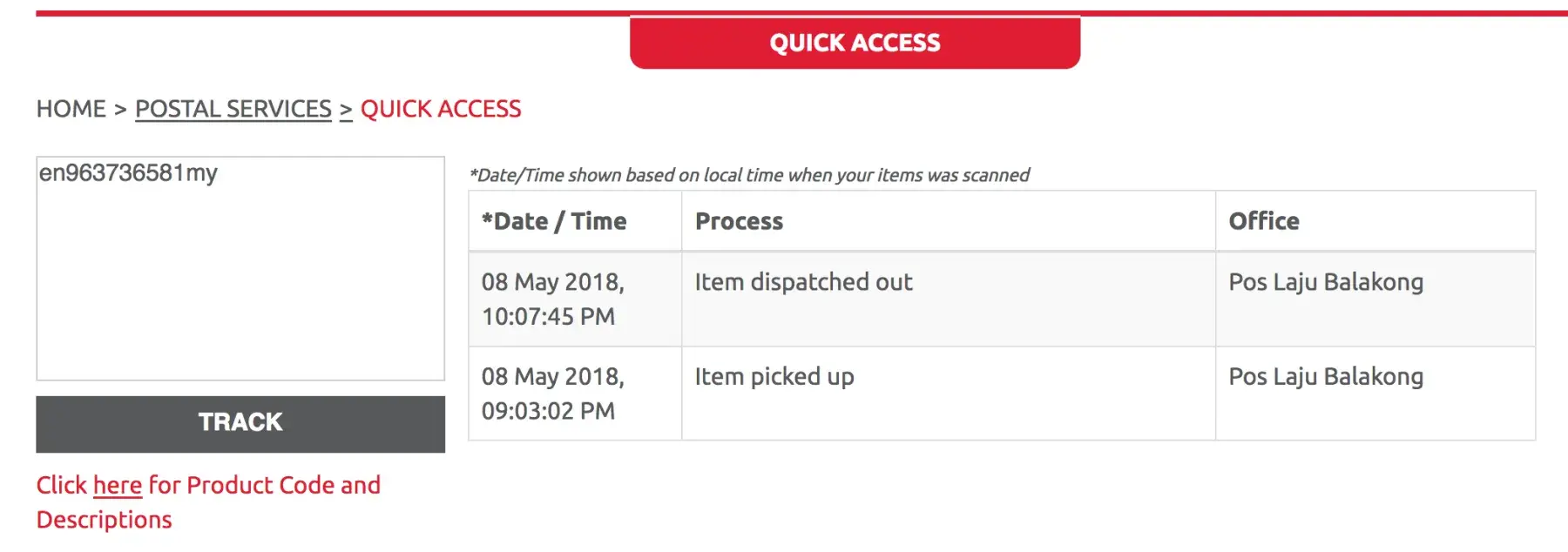The height and width of the screenshot is (552, 1568).
Task: Select the red QUICK ACCESS breadcrumb item
Action: tap(441, 109)
